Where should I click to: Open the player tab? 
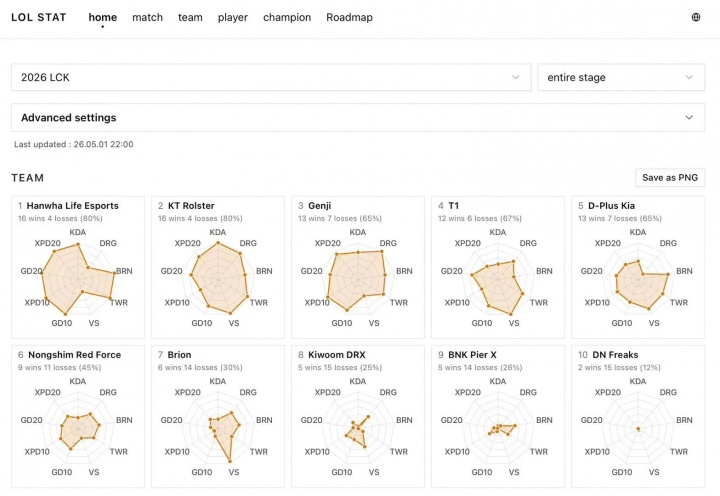pos(233,17)
